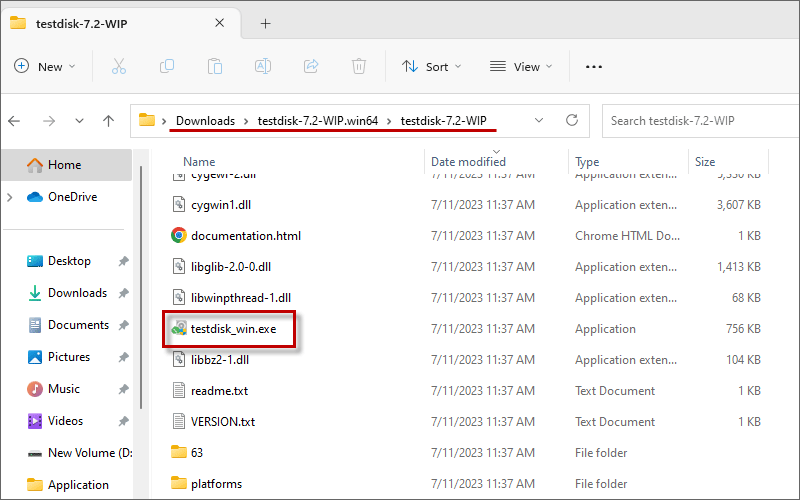Image resolution: width=800 pixels, height=500 pixels.
Task: Click the Cut scissors icon
Action: click(x=118, y=66)
